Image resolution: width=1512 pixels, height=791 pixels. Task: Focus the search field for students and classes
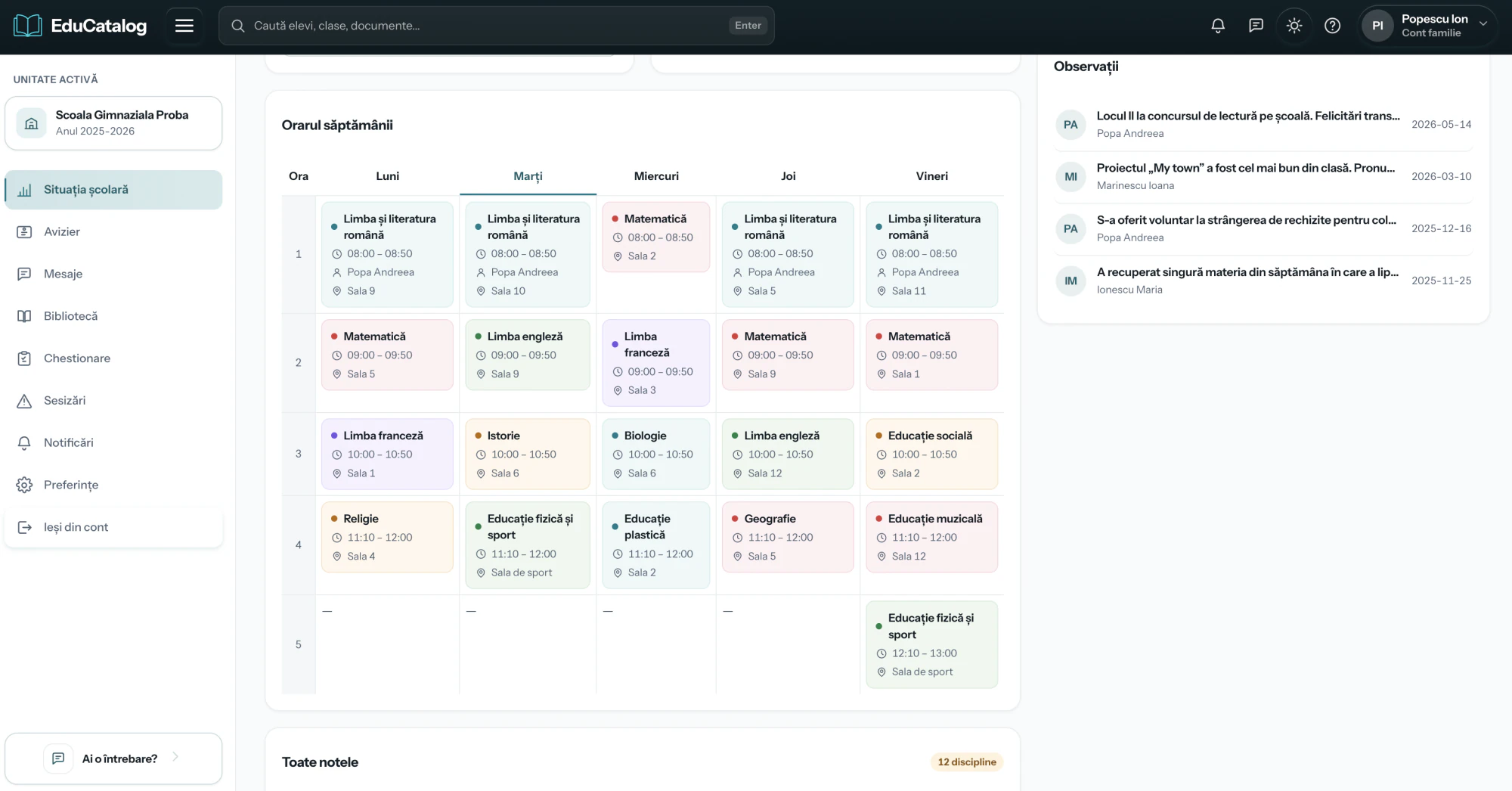[x=497, y=26]
